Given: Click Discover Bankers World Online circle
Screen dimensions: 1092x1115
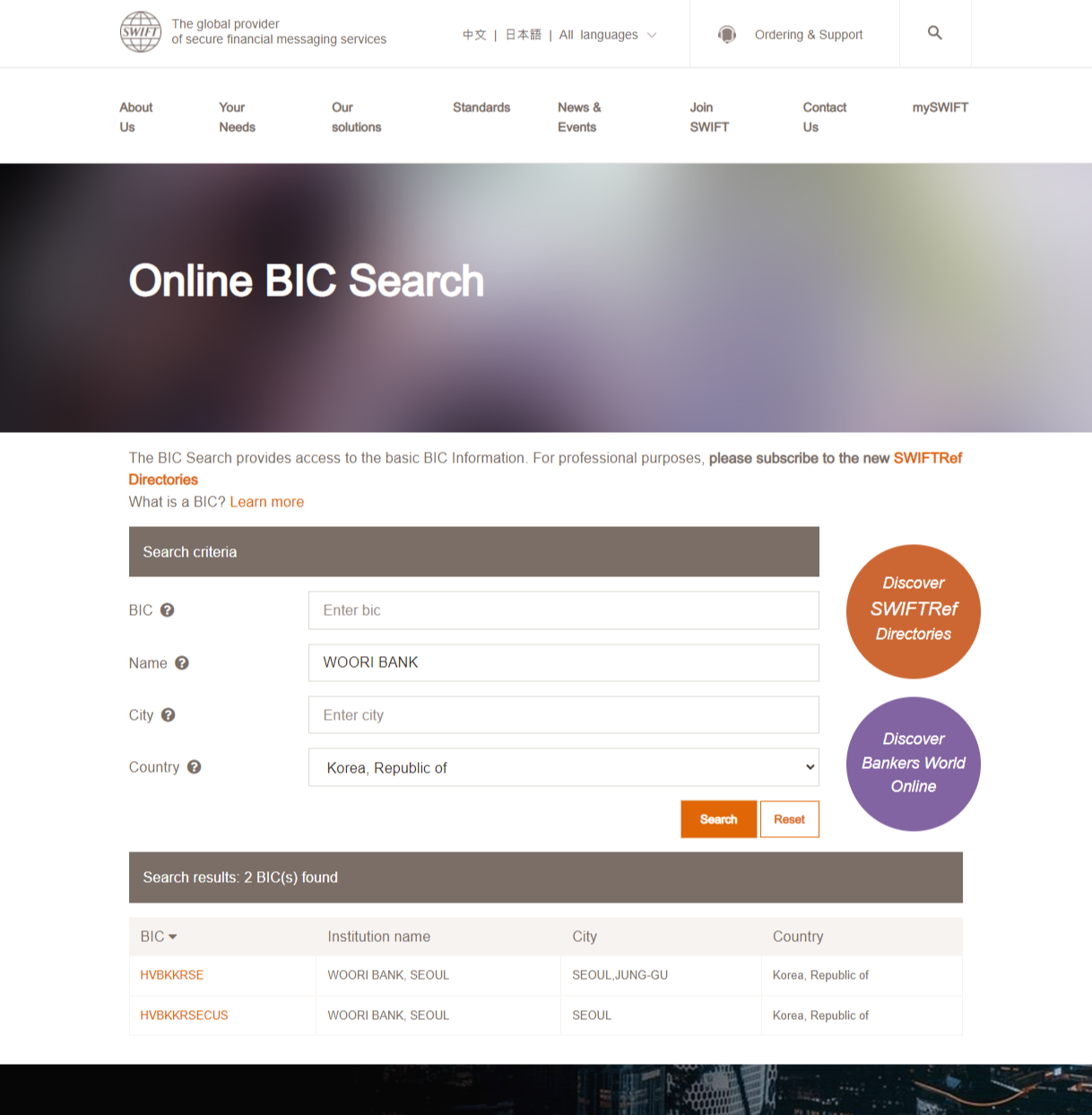Looking at the screenshot, I should (914, 764).
